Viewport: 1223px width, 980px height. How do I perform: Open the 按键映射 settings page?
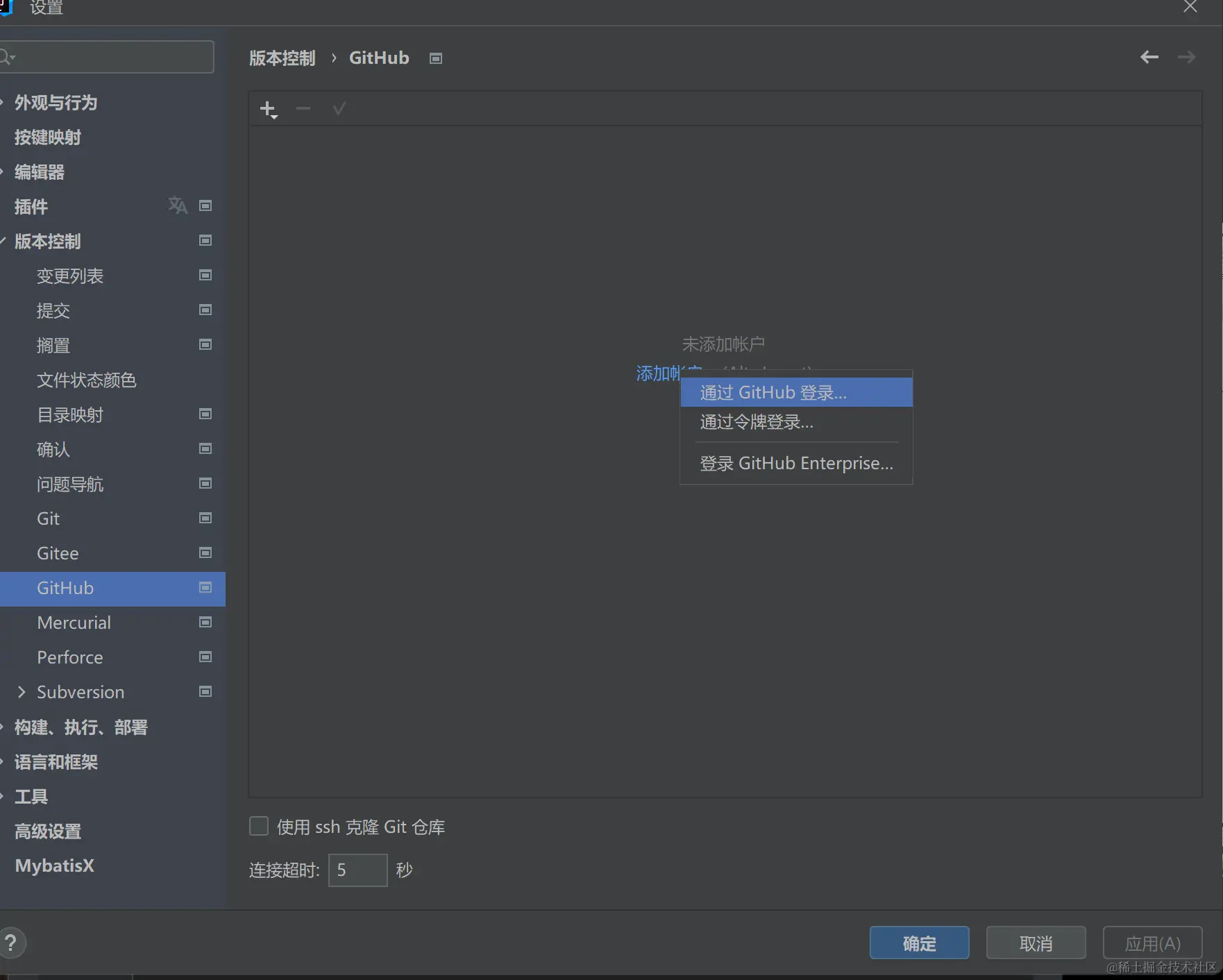48,137
